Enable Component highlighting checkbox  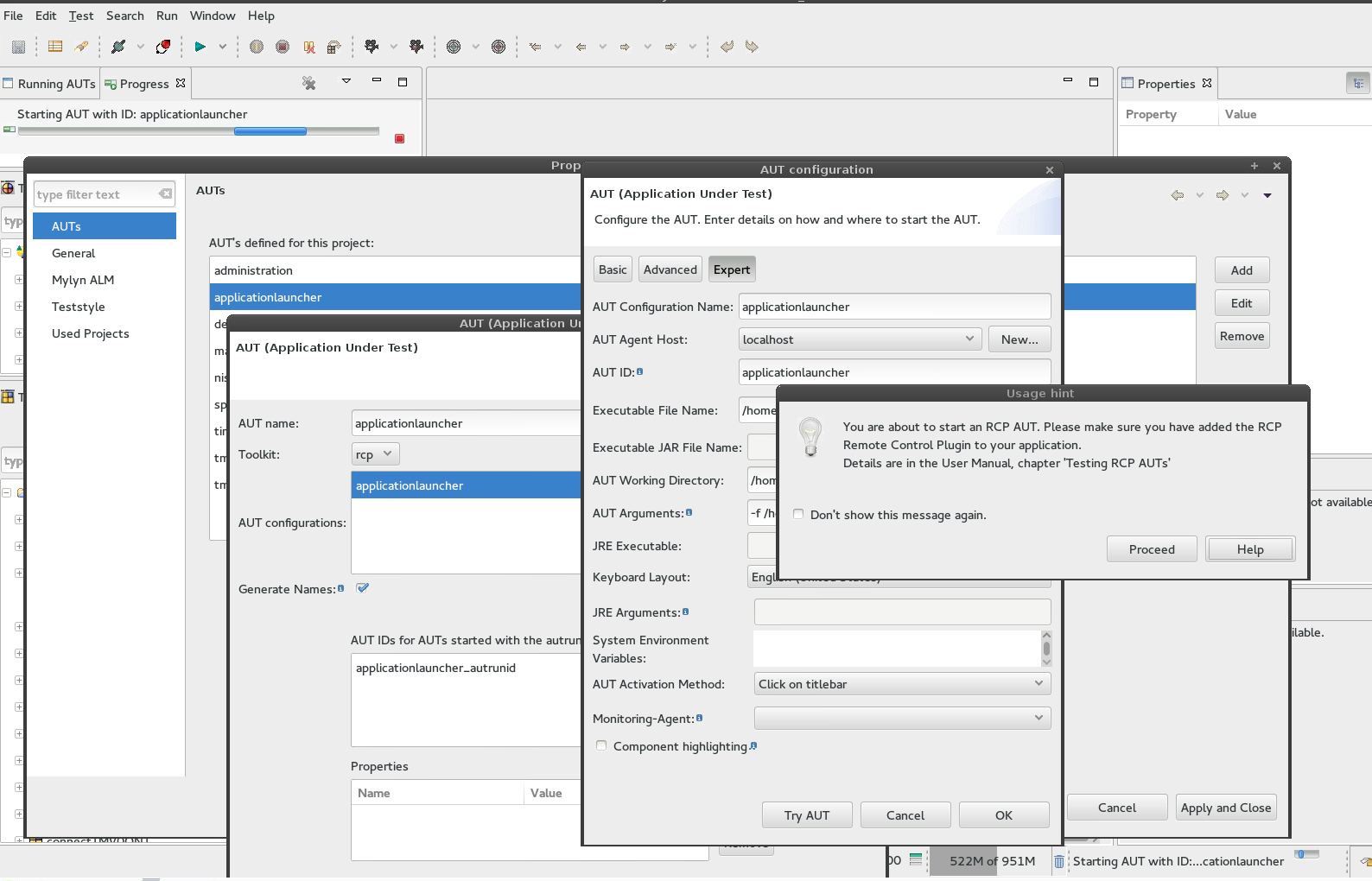(x=601, y=745)
